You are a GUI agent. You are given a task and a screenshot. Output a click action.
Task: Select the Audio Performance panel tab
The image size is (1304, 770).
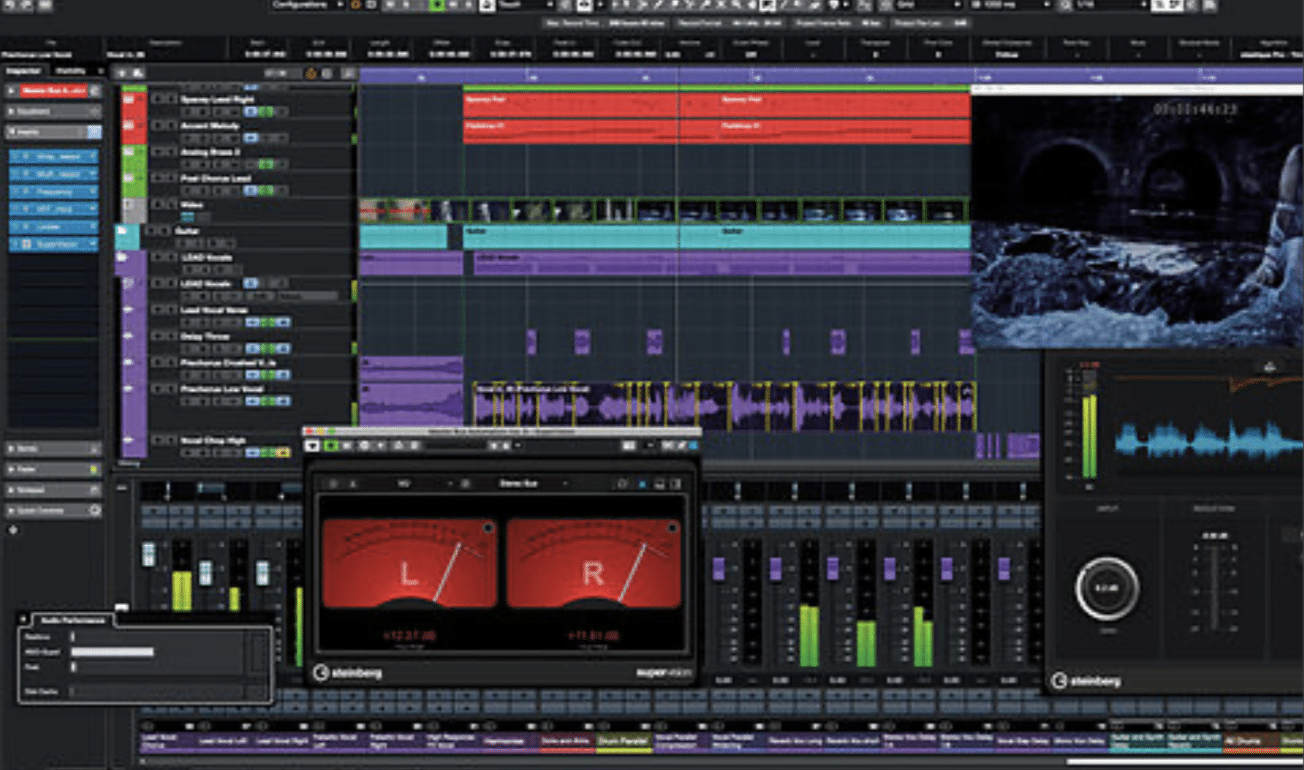coord(72,621)
